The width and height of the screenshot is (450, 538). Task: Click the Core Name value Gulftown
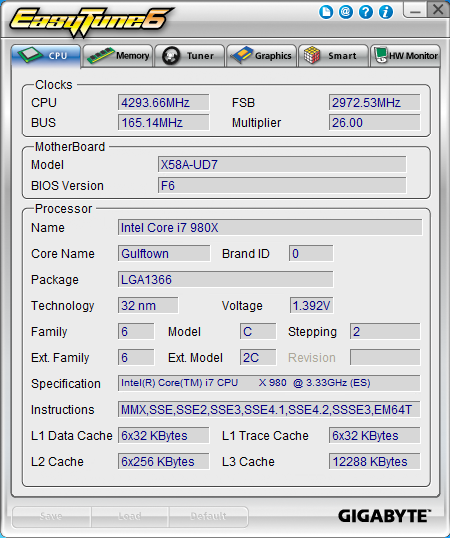pos(164,254)
